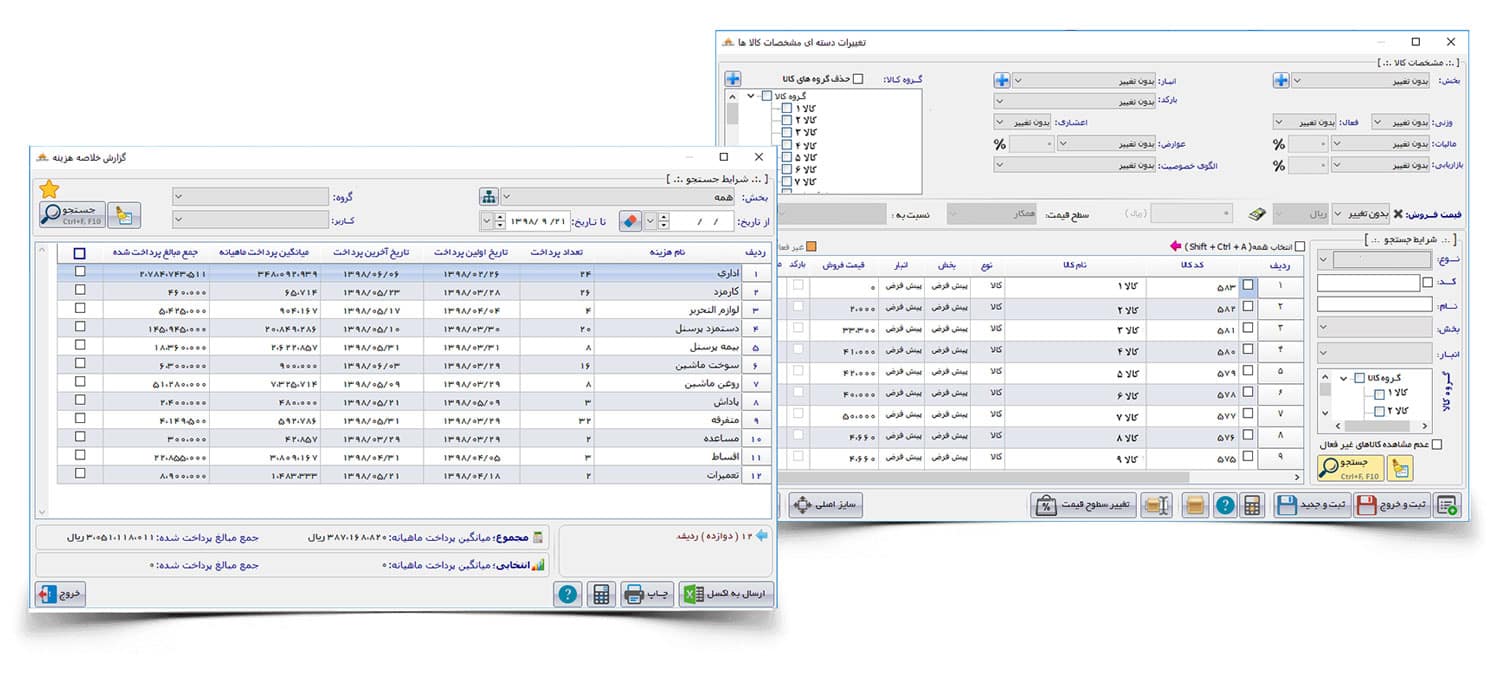The width and height of the screenshot is (1500, 678).
Task: Toggle the header select-all checkbox in expense table
Action: click(x=80, y=254)
